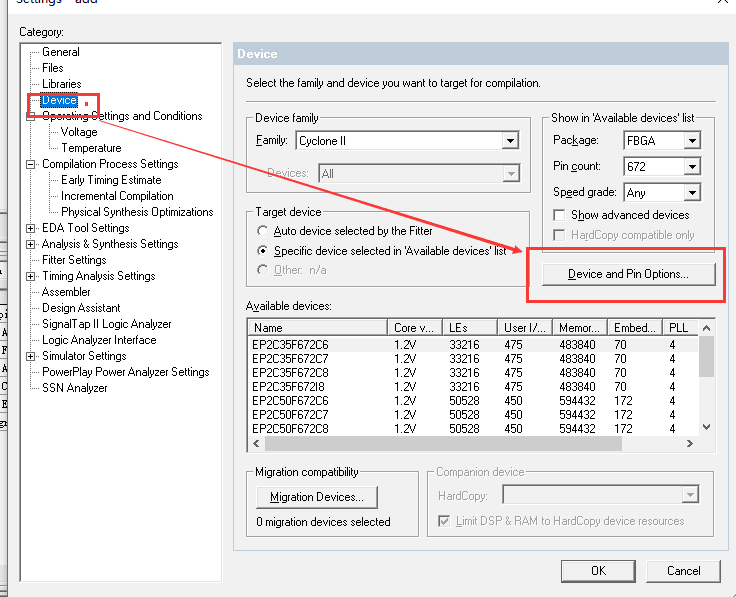Open PowerPlay Power Analyzer Settings
Viewport: 736px width, 597px height.
[125, 372]
